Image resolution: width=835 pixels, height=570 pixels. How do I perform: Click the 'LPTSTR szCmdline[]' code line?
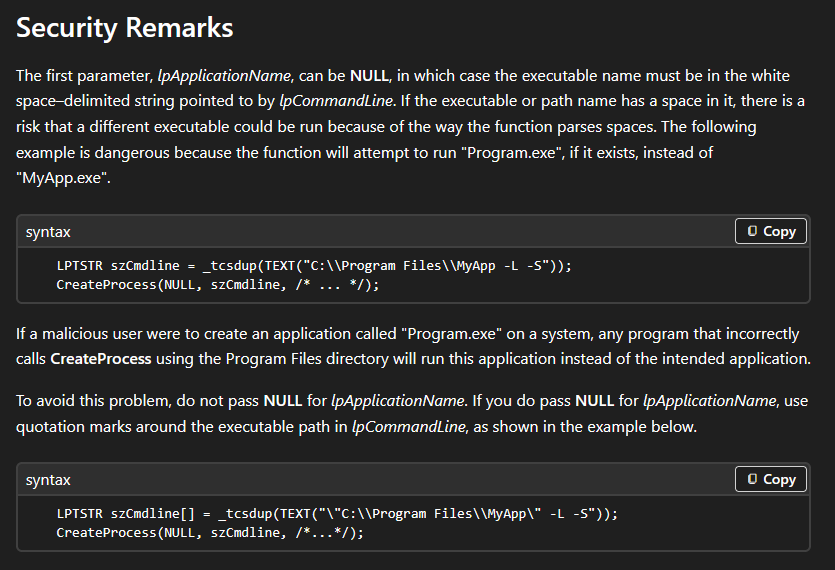[x=337, y=514]
